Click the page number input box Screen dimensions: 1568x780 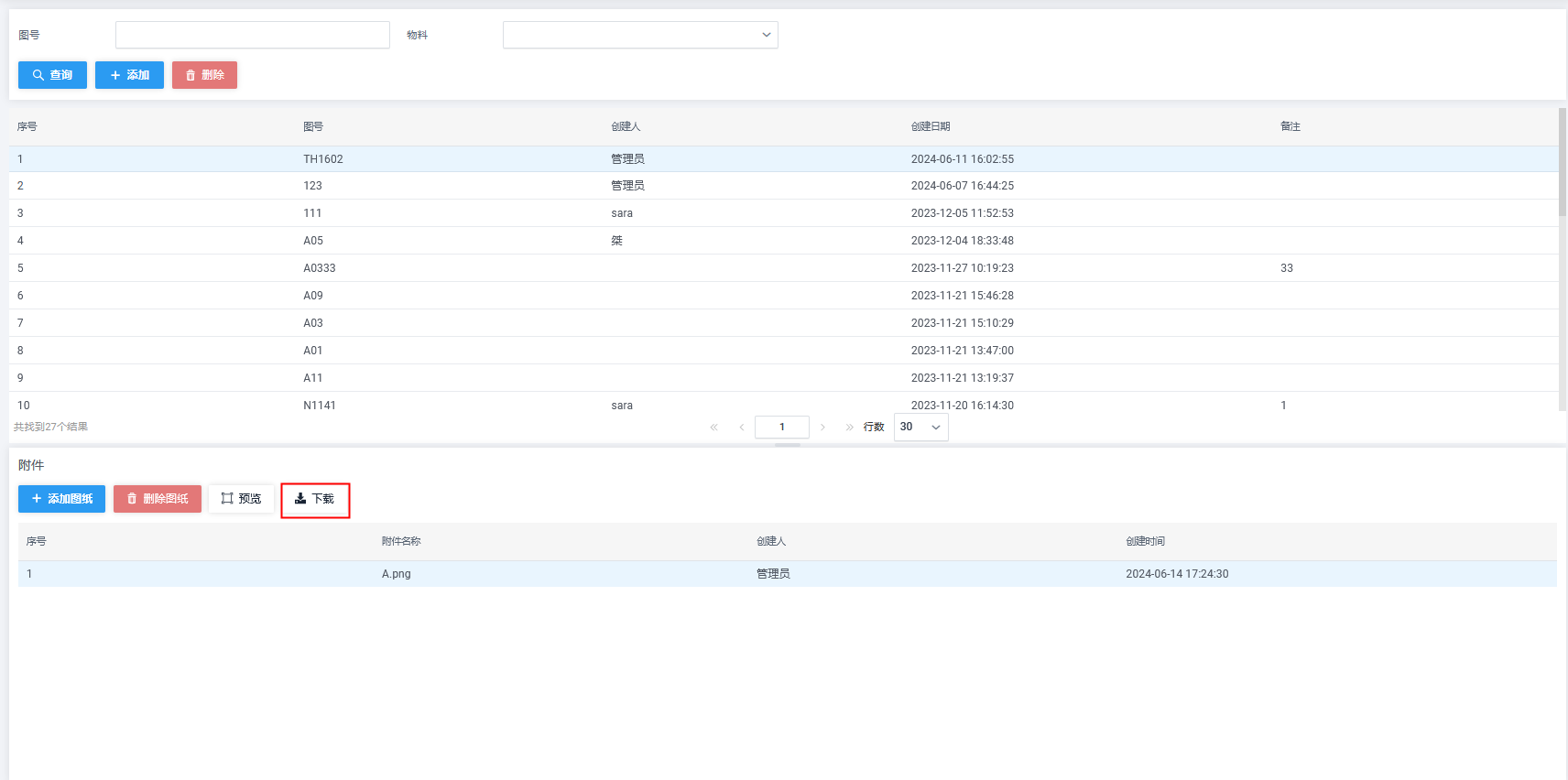click(781, 428)
